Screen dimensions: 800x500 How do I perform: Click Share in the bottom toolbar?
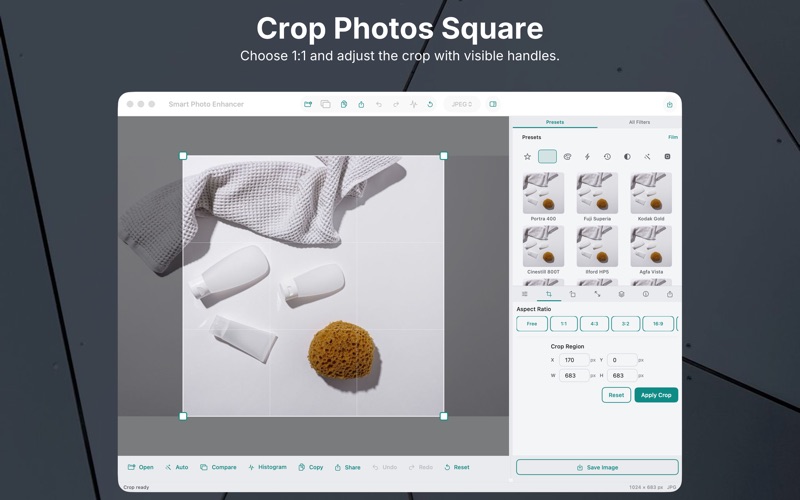347,467
